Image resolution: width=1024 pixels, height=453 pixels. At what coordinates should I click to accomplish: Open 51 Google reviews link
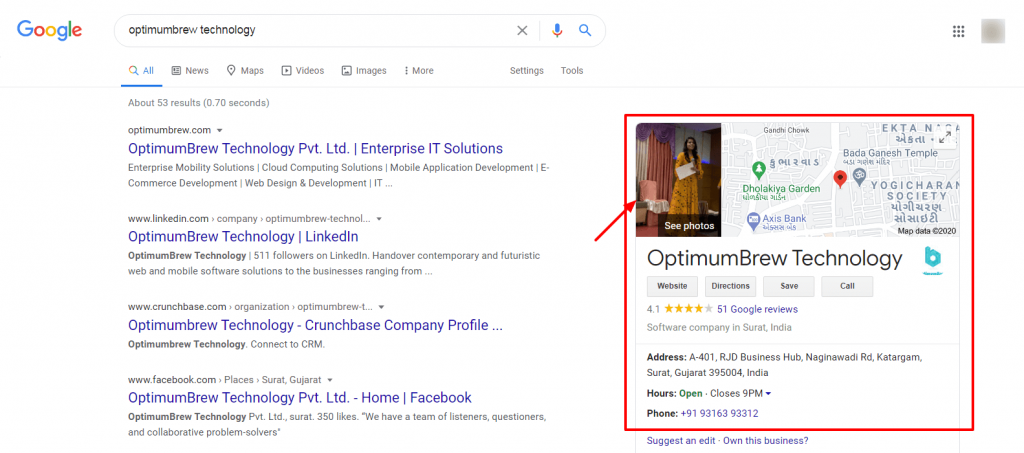coord(757,309)
